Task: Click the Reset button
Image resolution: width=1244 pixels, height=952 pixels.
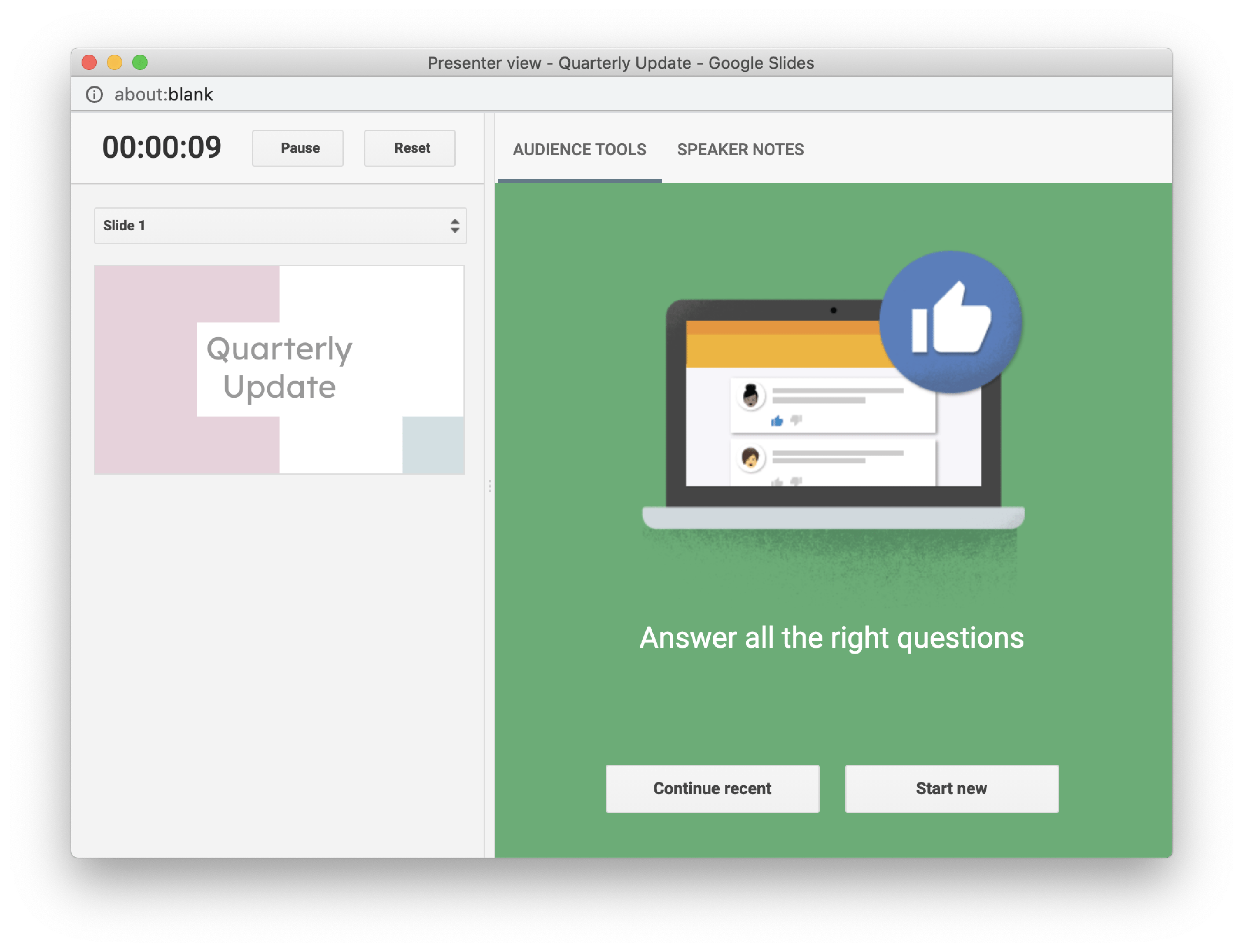Action: point(410,148)
